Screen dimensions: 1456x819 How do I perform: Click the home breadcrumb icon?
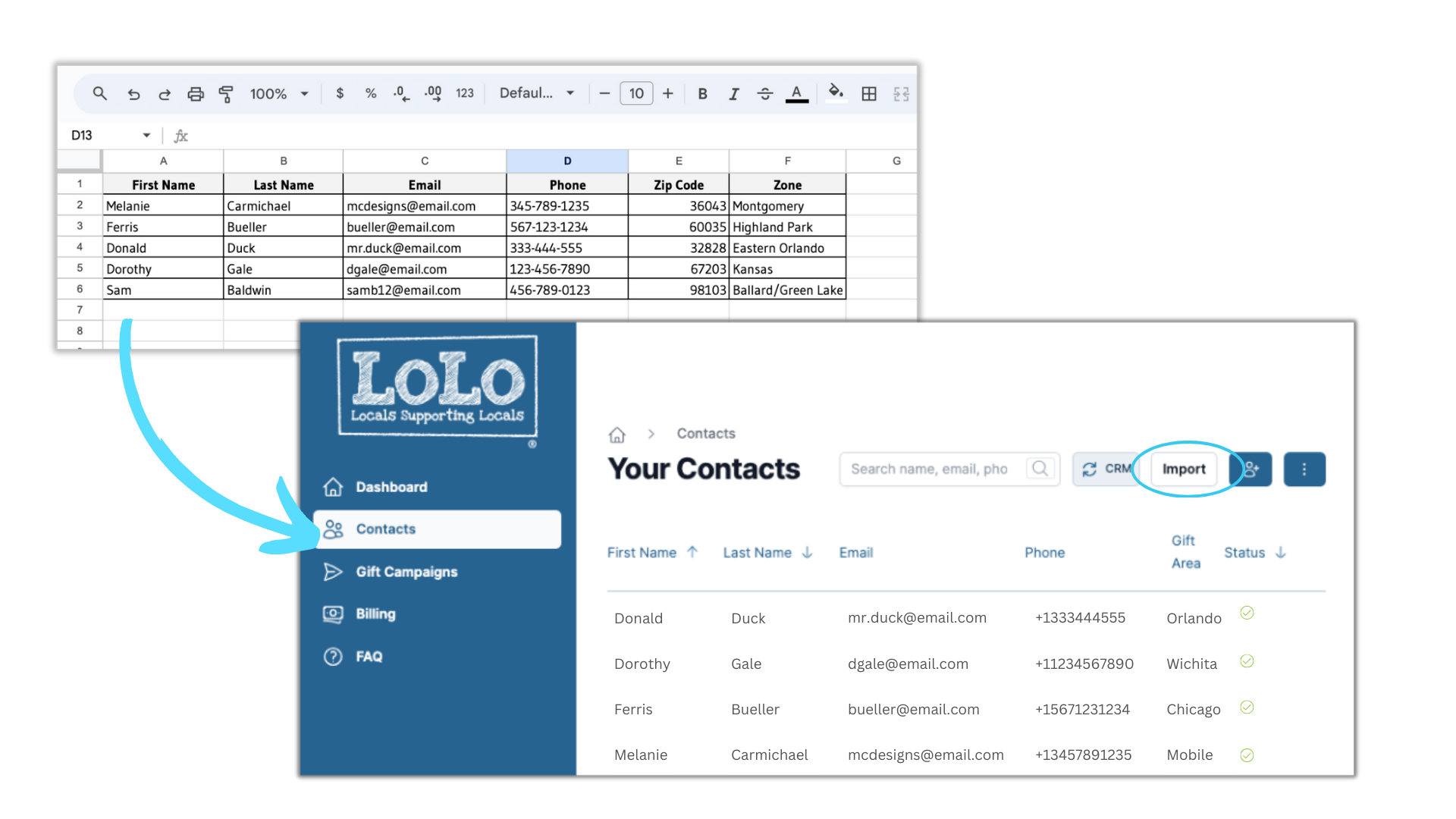pos(617,435)
